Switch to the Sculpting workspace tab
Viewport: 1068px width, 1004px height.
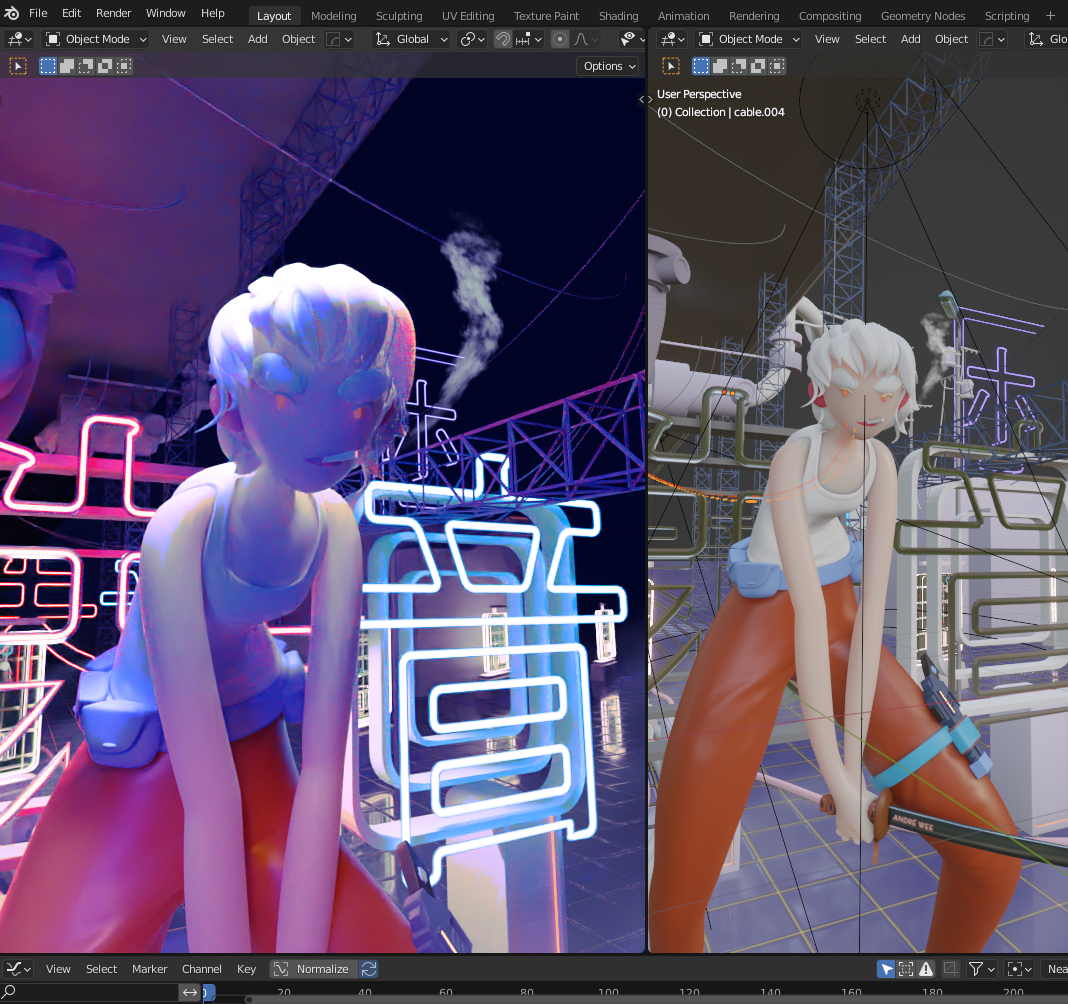(399, 16)
